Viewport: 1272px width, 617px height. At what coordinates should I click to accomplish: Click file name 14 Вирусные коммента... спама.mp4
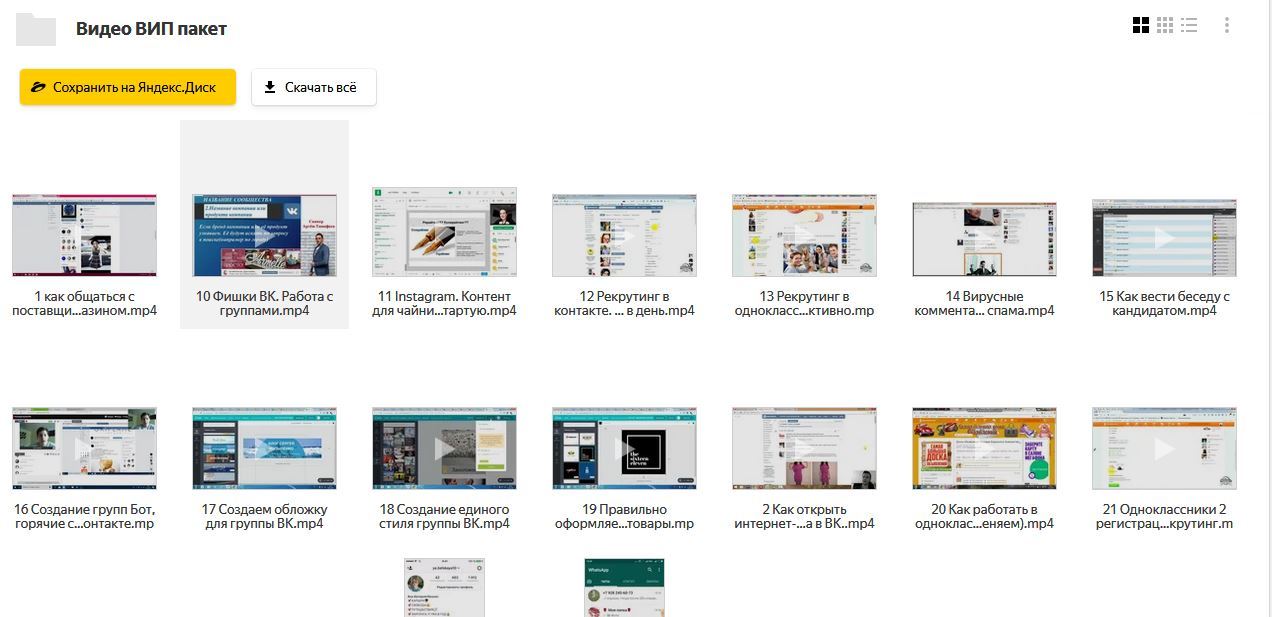pyautogui.click(x=984, y=303)
